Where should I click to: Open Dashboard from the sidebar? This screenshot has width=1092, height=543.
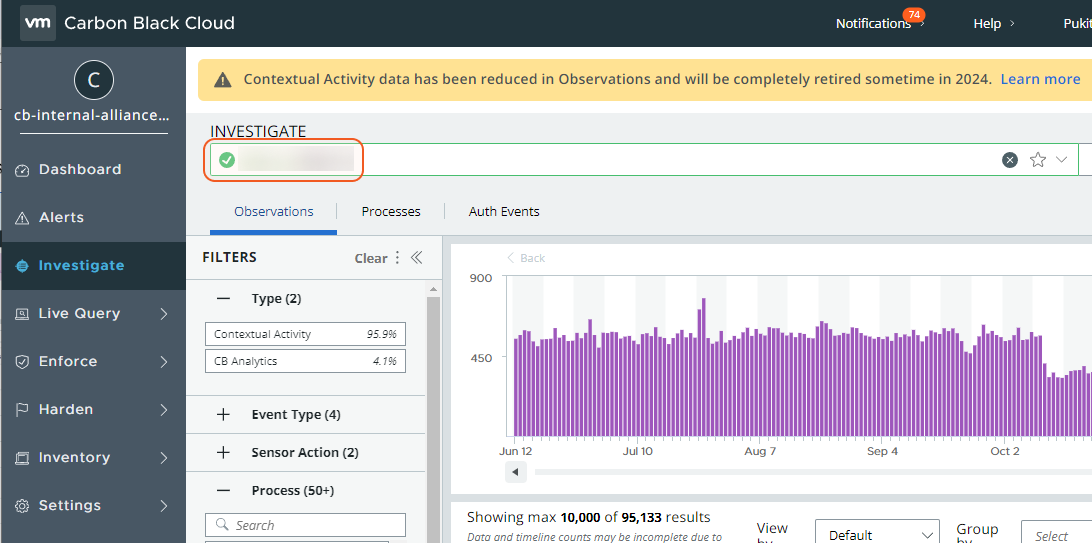click(x=79, y=170)
